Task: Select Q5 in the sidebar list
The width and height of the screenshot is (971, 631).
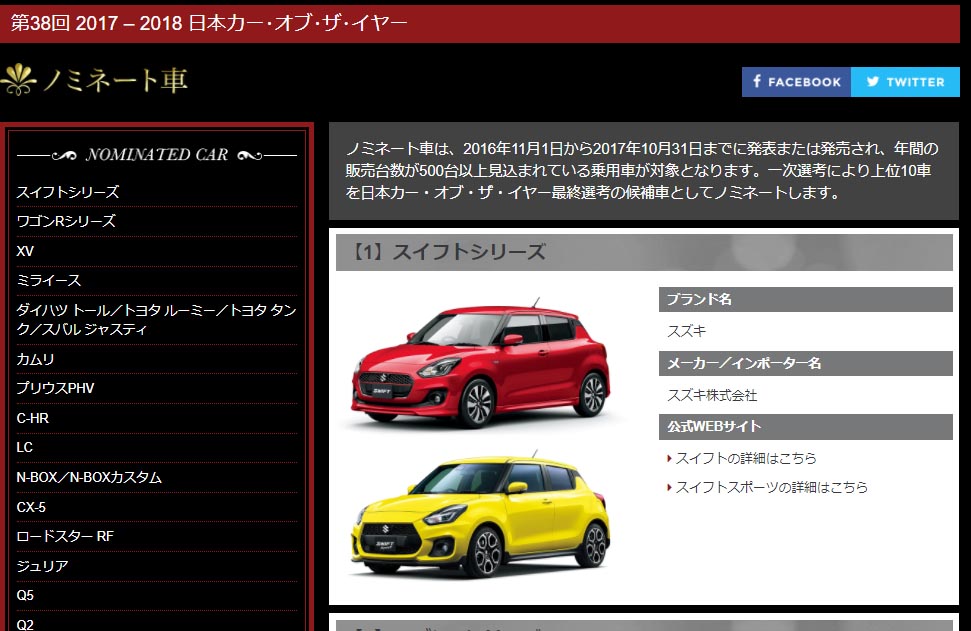Action: [x=25, y=595]
